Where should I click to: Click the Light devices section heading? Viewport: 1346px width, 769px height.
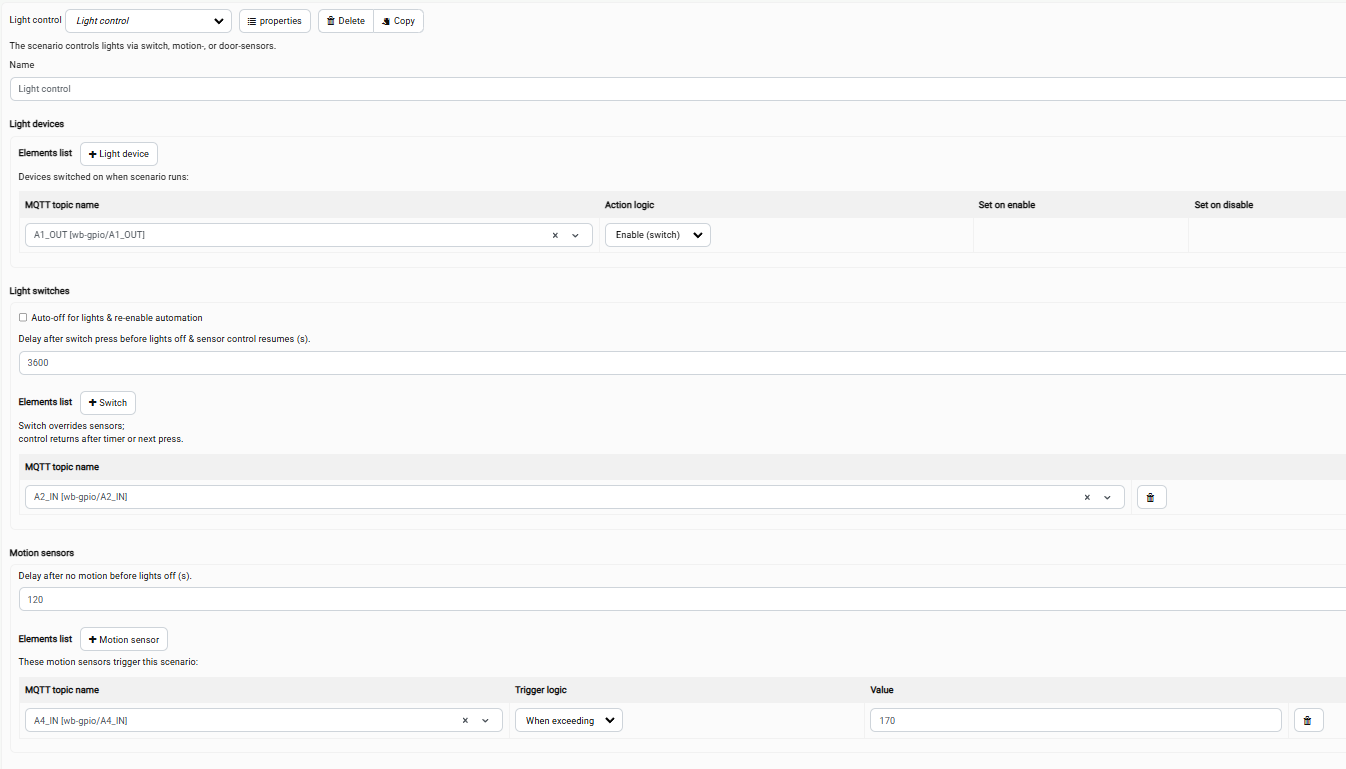click(37, 124)
